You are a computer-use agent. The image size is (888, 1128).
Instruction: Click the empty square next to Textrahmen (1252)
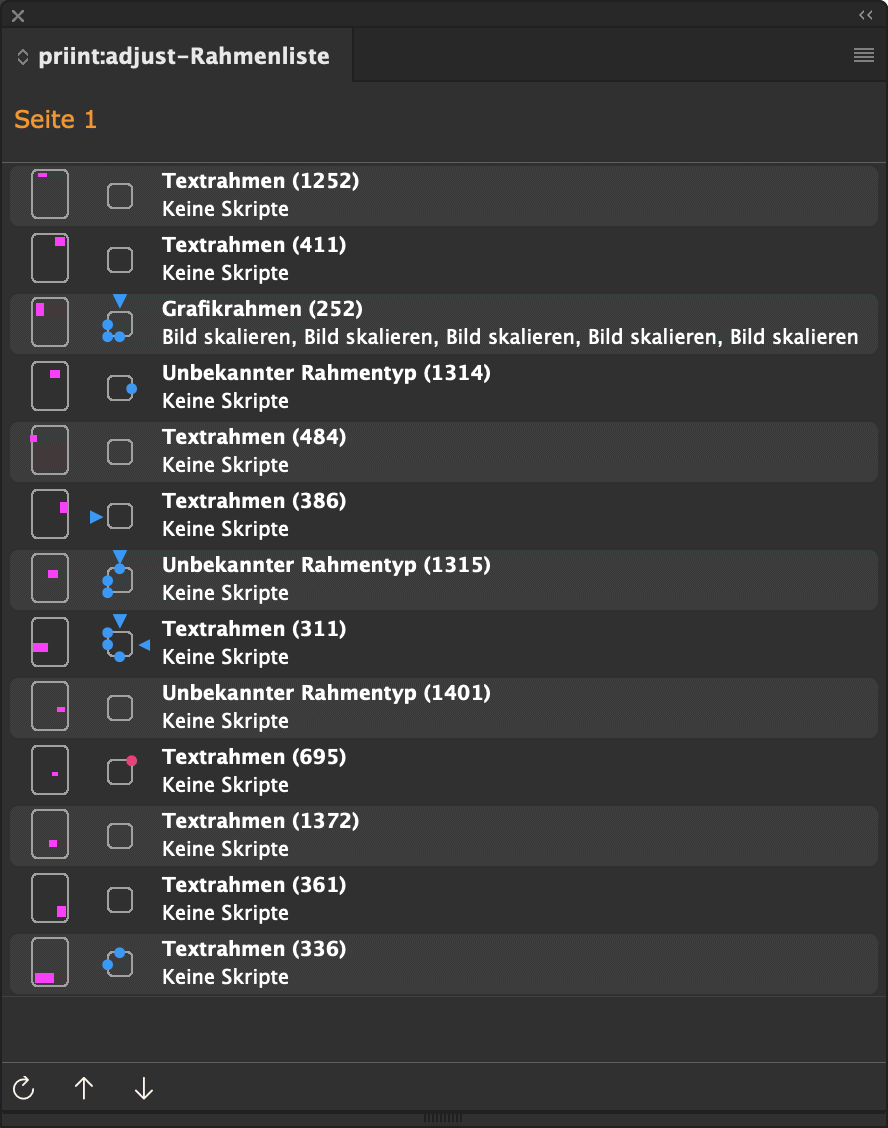120,196
